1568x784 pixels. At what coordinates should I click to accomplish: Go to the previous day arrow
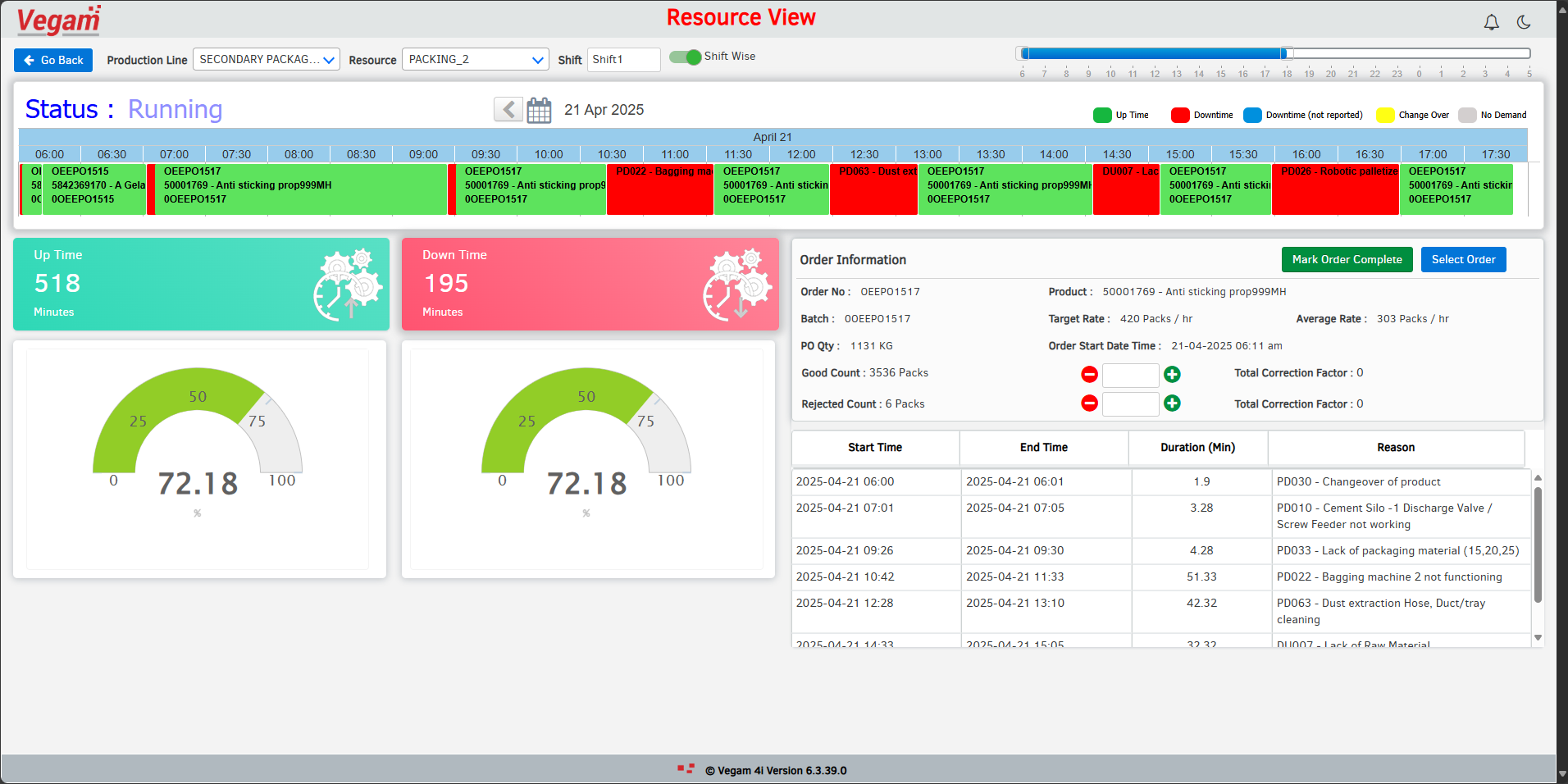(508, 109)
